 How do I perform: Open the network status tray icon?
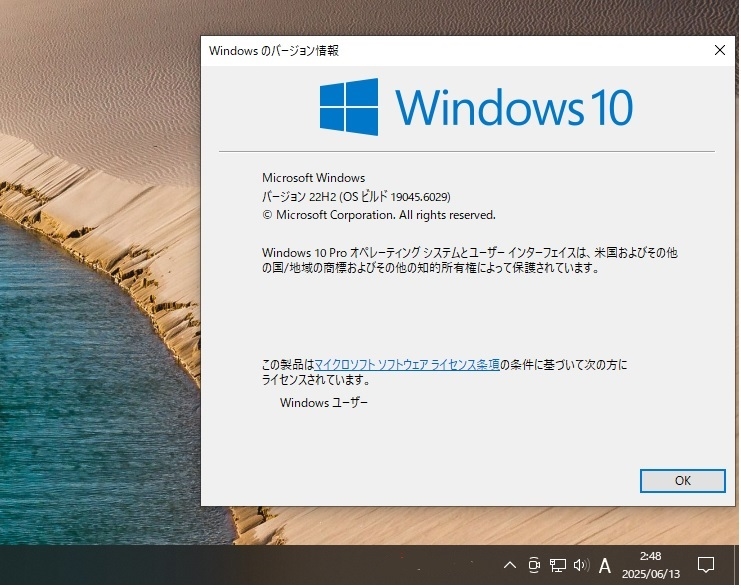tap(558, 565)
